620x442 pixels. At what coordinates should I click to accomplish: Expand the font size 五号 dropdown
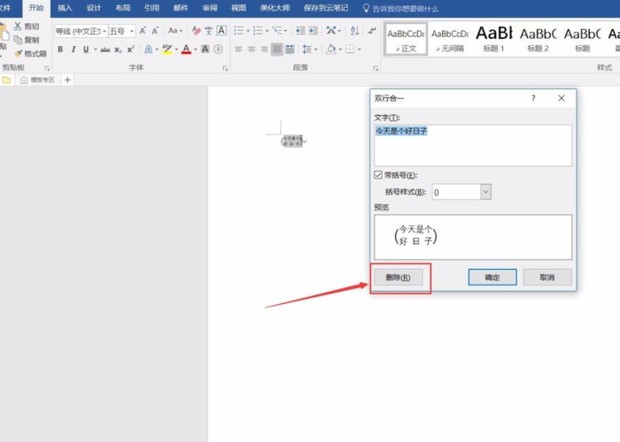pyautogui.click(x=132, y=31)
